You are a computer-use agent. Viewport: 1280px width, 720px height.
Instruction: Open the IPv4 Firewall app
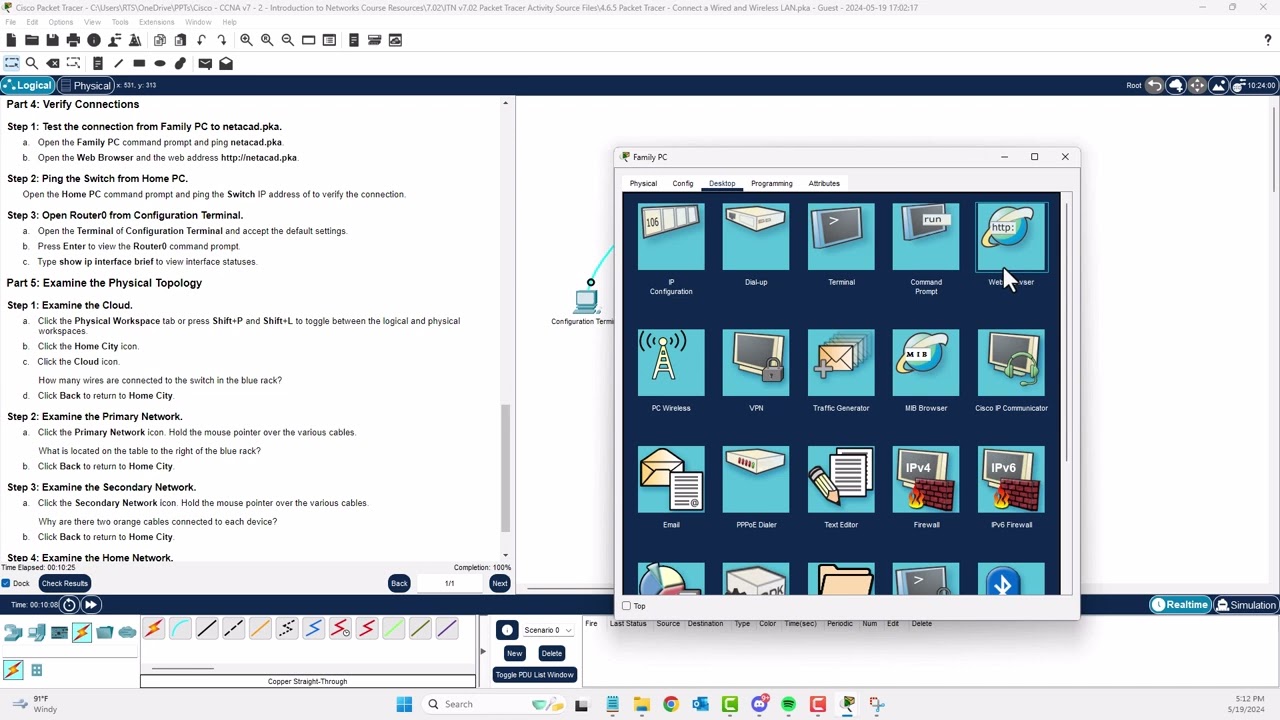(x=926, y=480)
